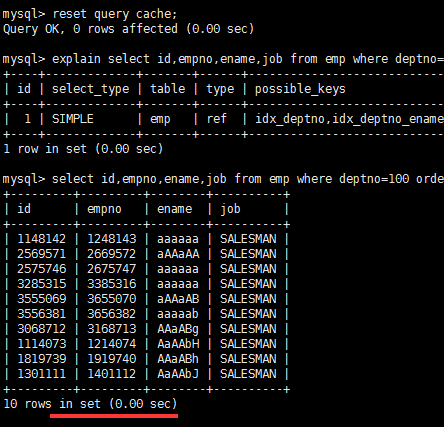Click ename 'aaaaab' in row 3556381
This screenshot has height=427, width=444.
tap(178, 314)
